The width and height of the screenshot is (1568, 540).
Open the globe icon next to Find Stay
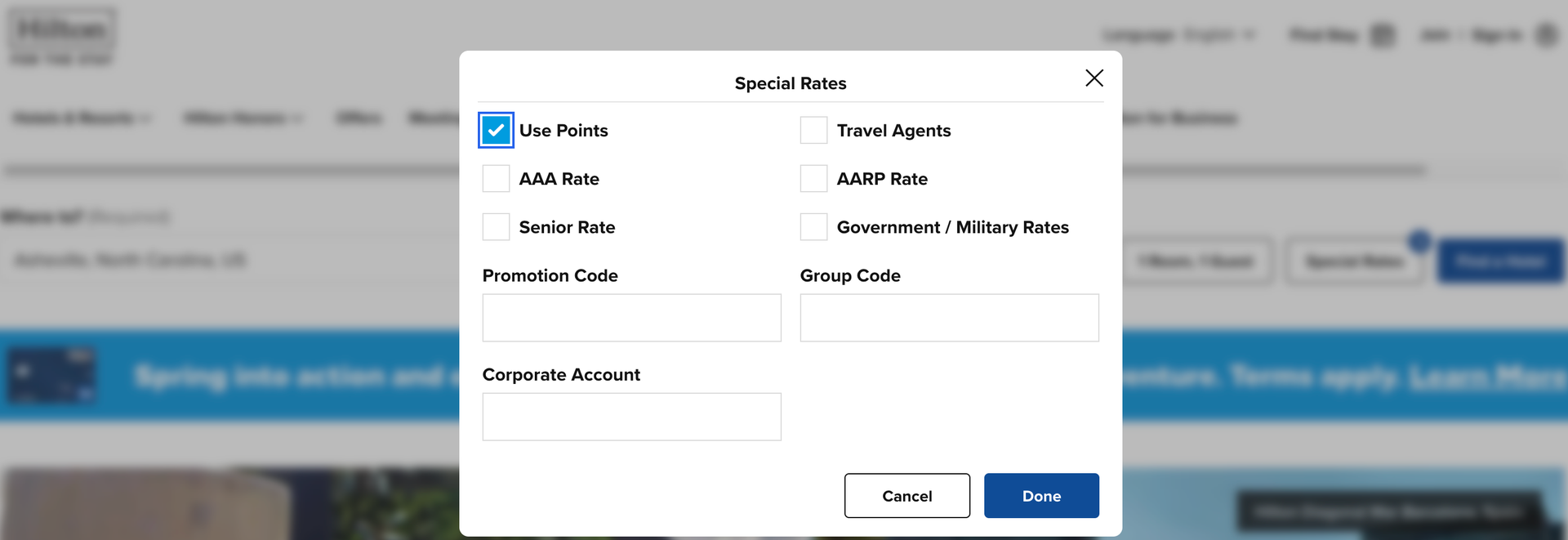pyautogui.click(x=1383, y=35)
